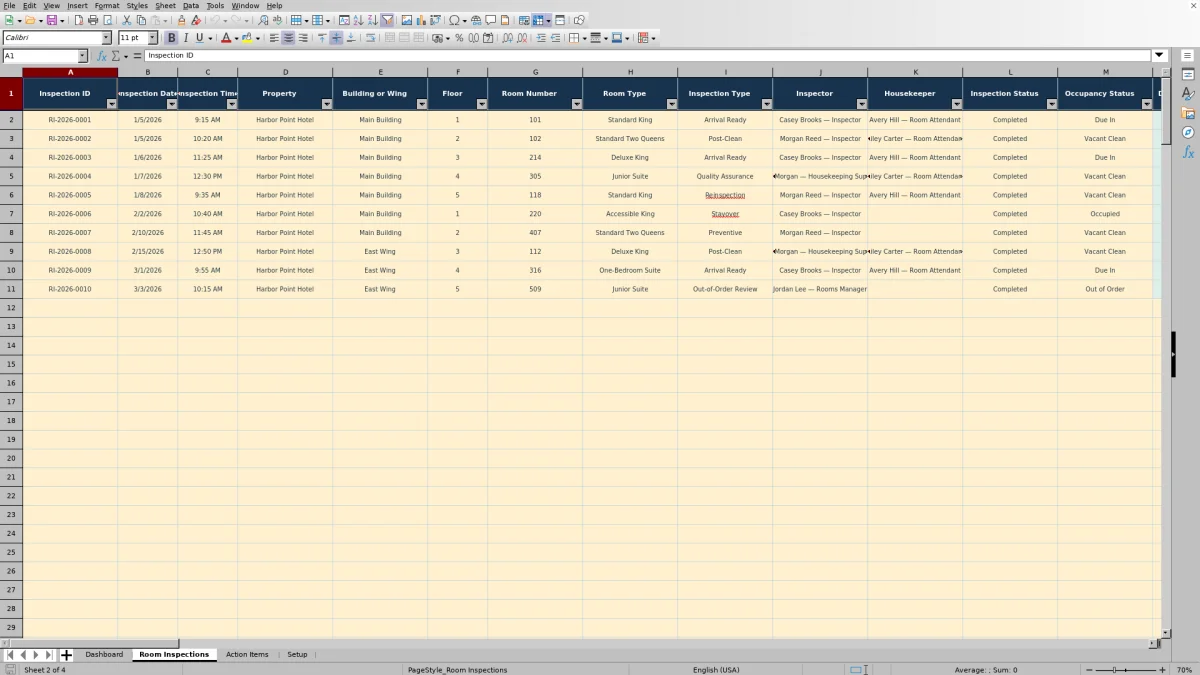
Task: Click the Function Wizard fx icon
Action: pos(101,56)
